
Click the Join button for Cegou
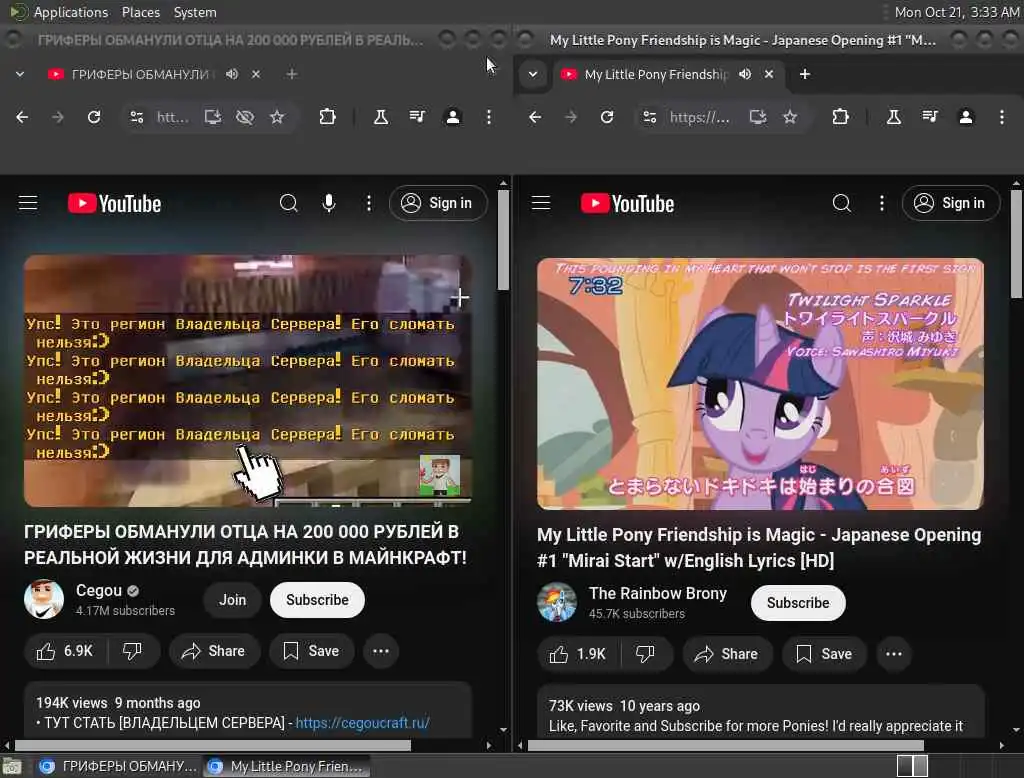click(232, 600)
